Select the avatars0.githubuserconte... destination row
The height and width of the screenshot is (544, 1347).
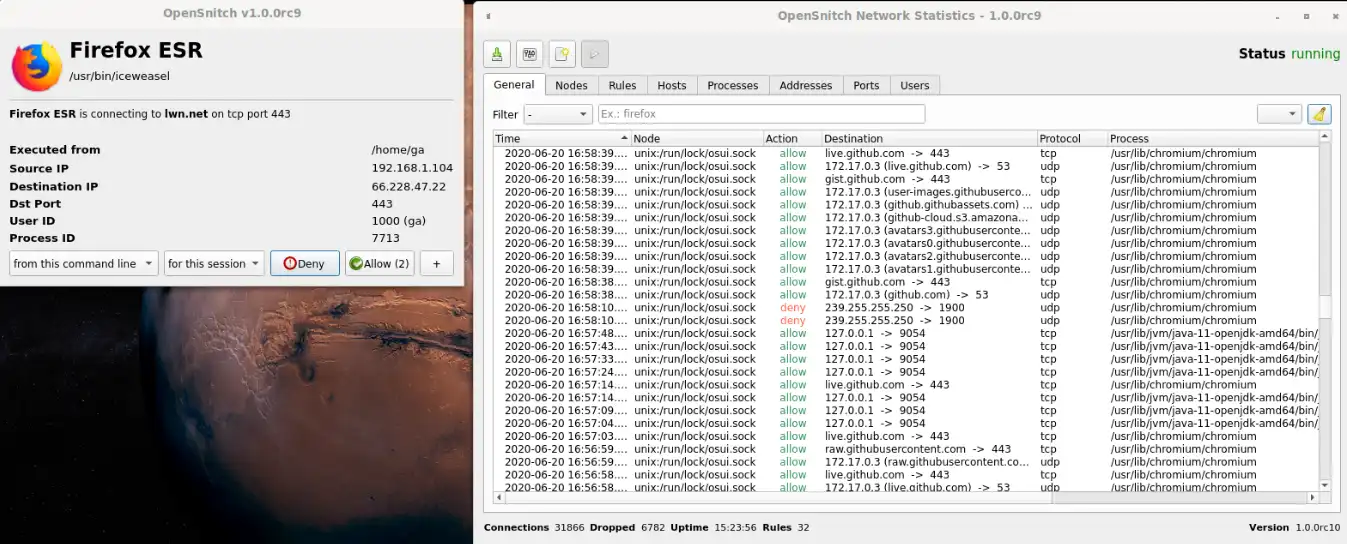[907, 243]
